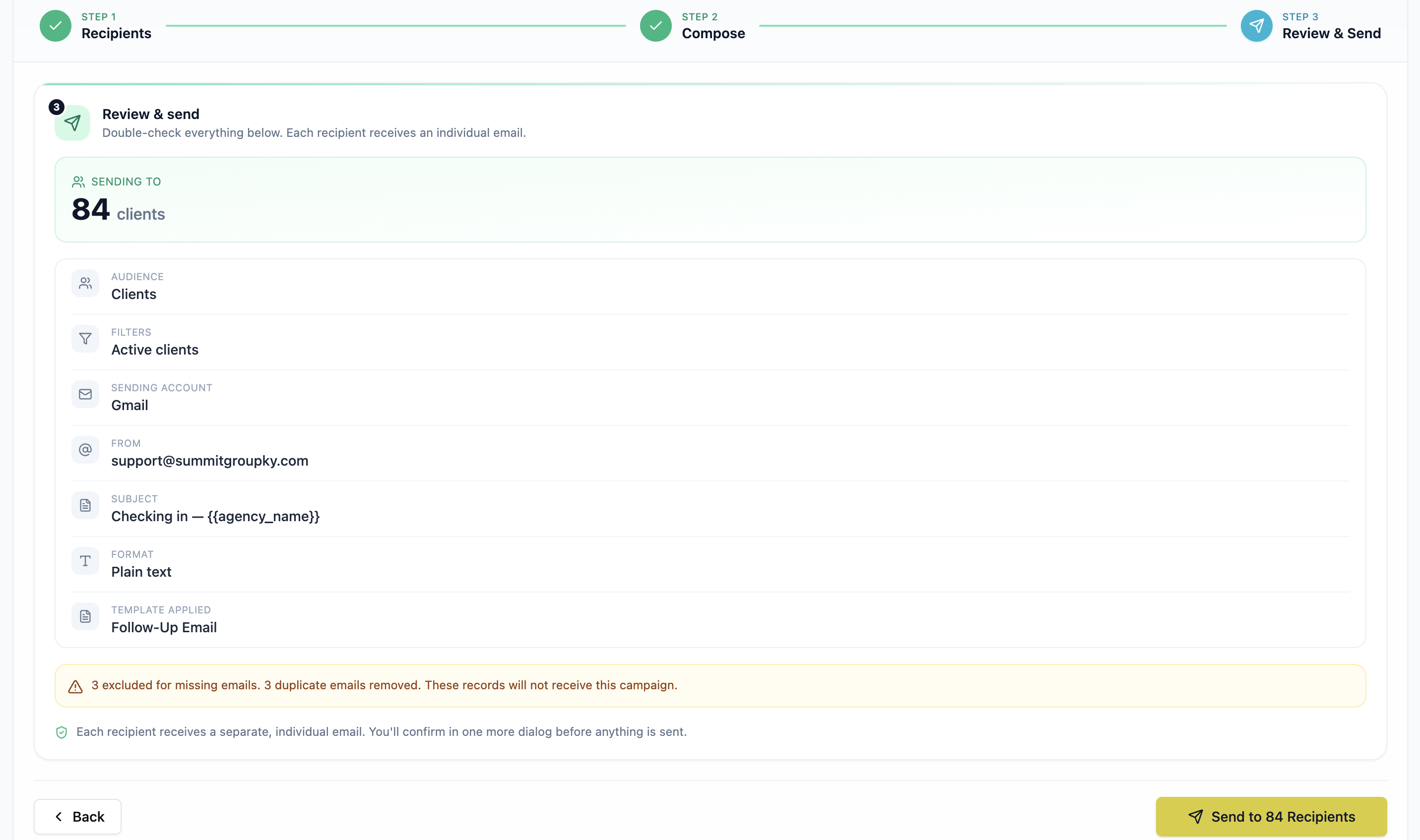Viewport: 1420px width, 840px height.
Task: Click Send to 84 Recipients button
Action: click(1271, 816)
